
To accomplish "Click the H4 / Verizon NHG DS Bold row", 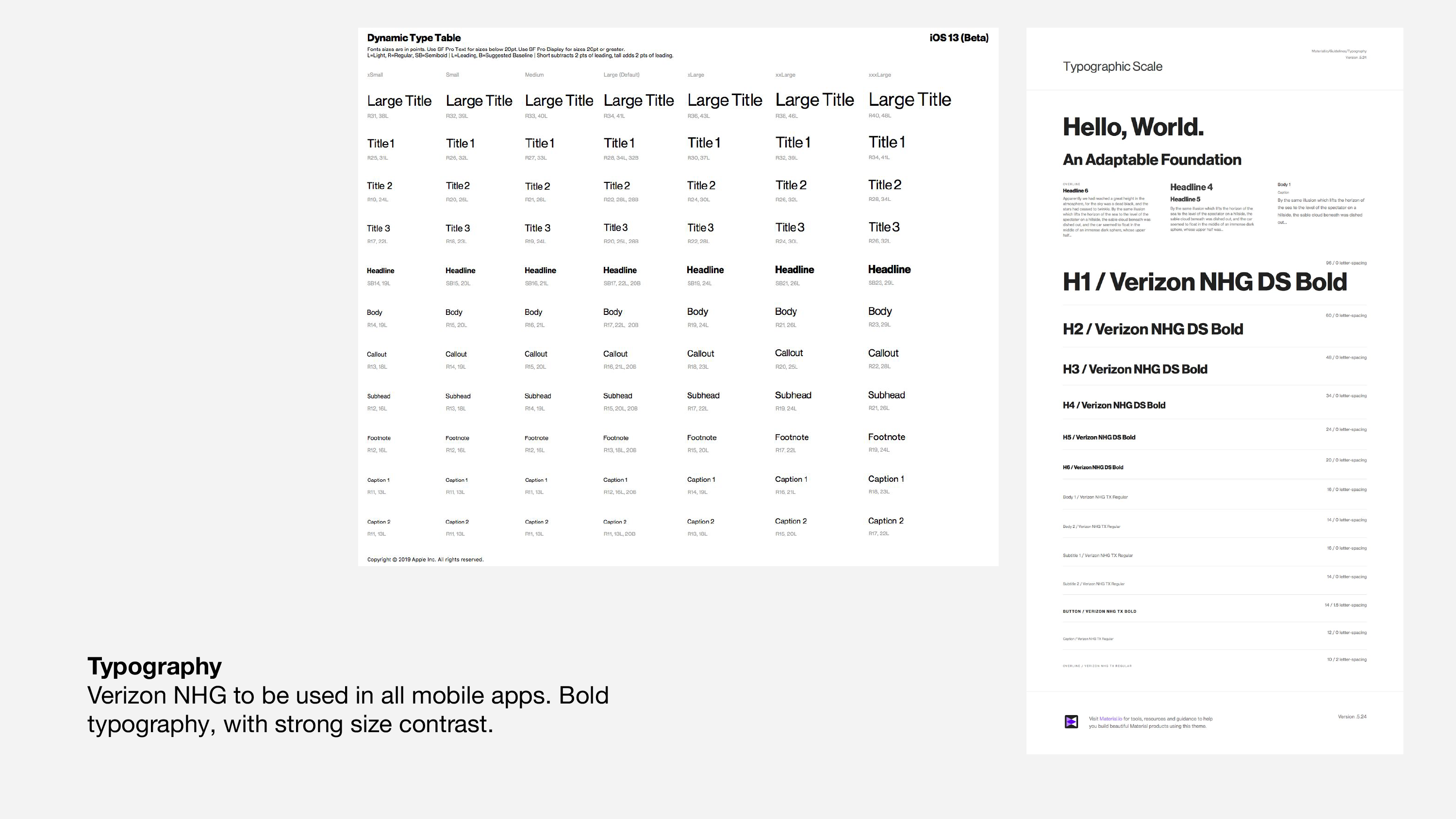I will point(1113,405).
